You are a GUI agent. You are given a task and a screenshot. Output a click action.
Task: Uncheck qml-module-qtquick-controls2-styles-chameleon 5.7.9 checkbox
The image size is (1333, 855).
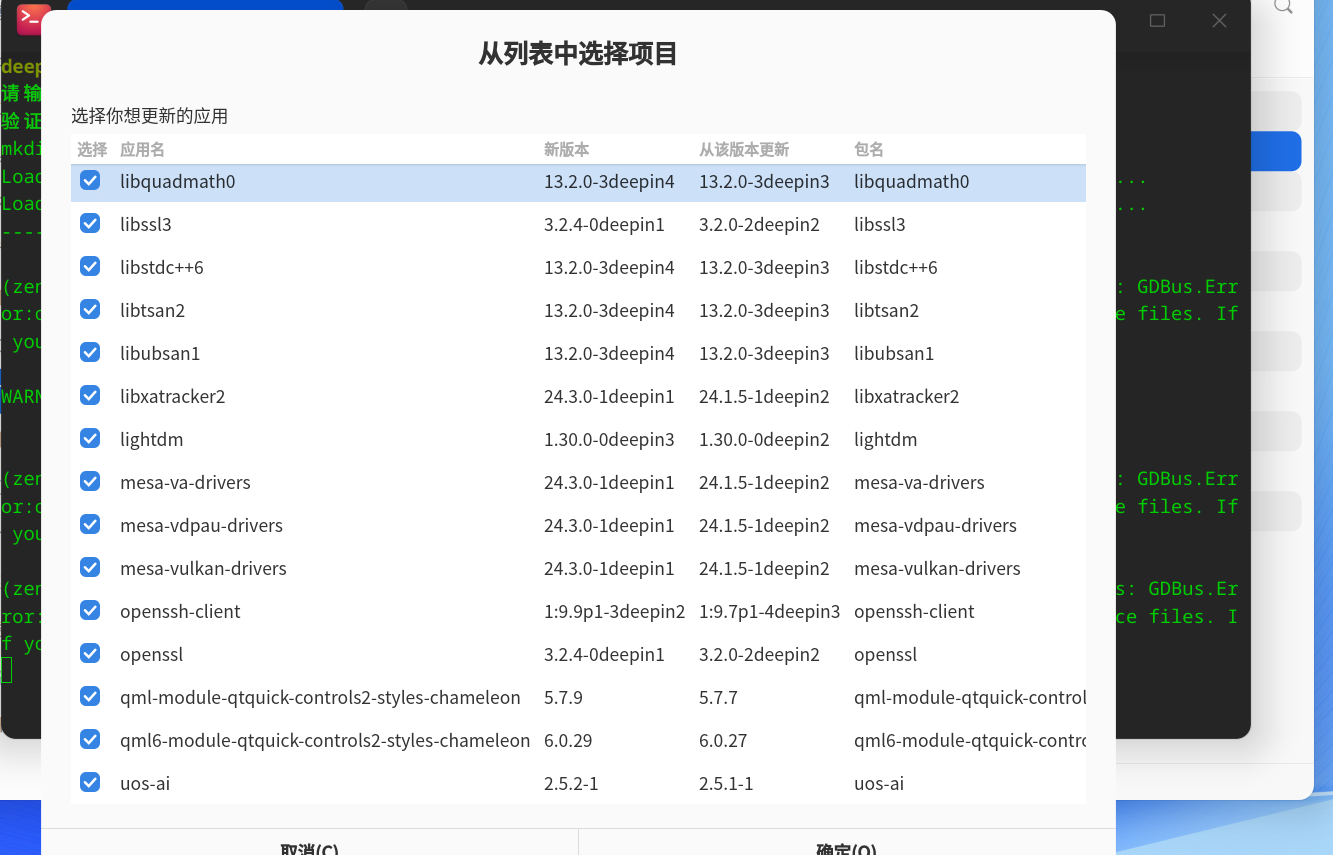tap(90, 697)
